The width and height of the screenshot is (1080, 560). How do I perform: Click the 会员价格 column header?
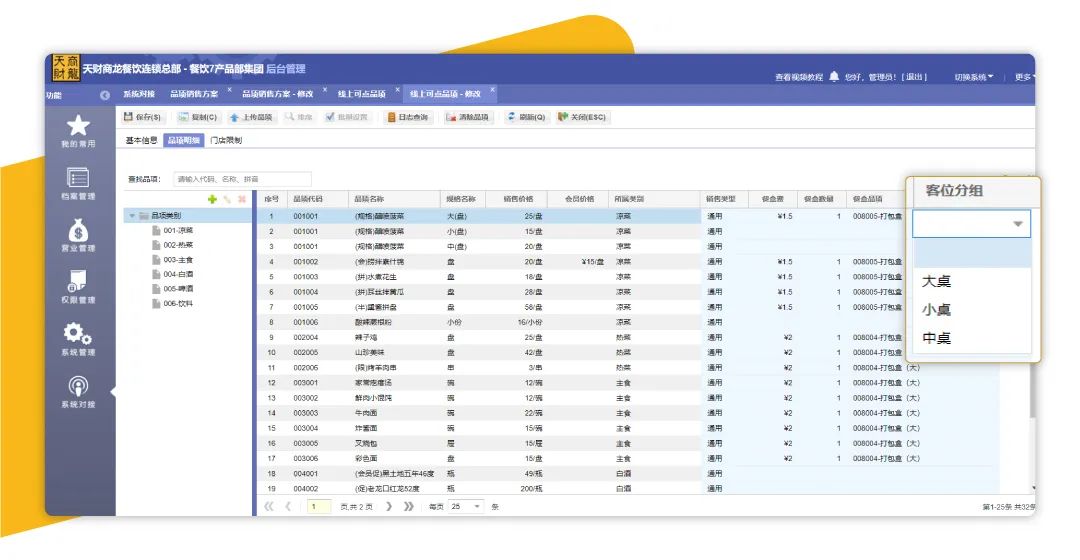579,199
